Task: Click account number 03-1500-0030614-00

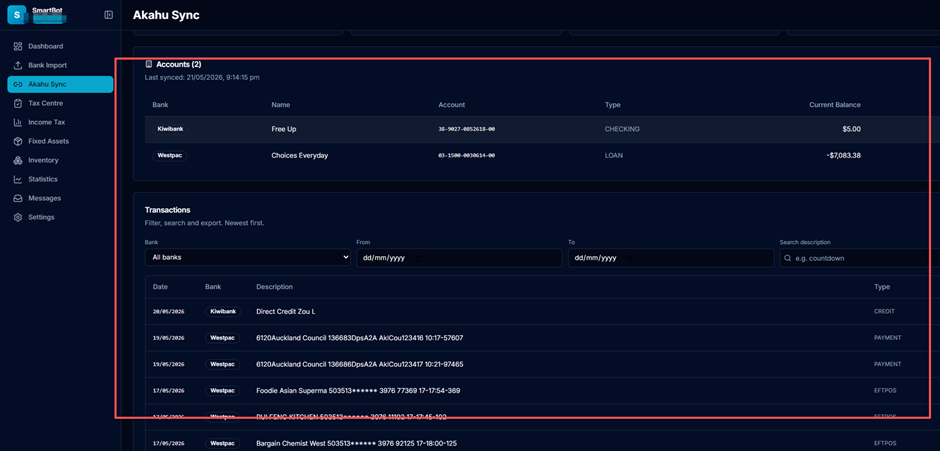Action: point(467,155)
